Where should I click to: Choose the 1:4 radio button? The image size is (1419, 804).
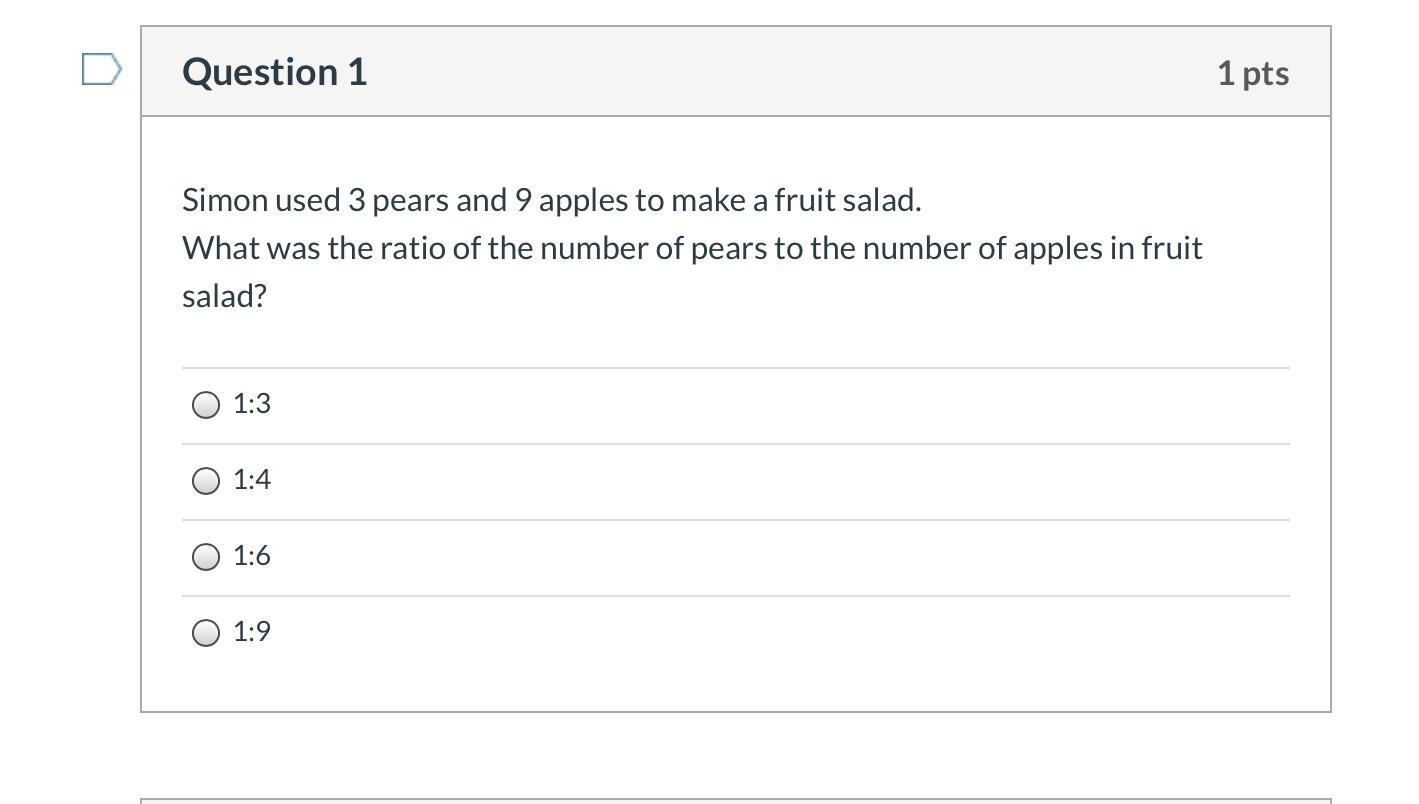[x=206, y=481]
